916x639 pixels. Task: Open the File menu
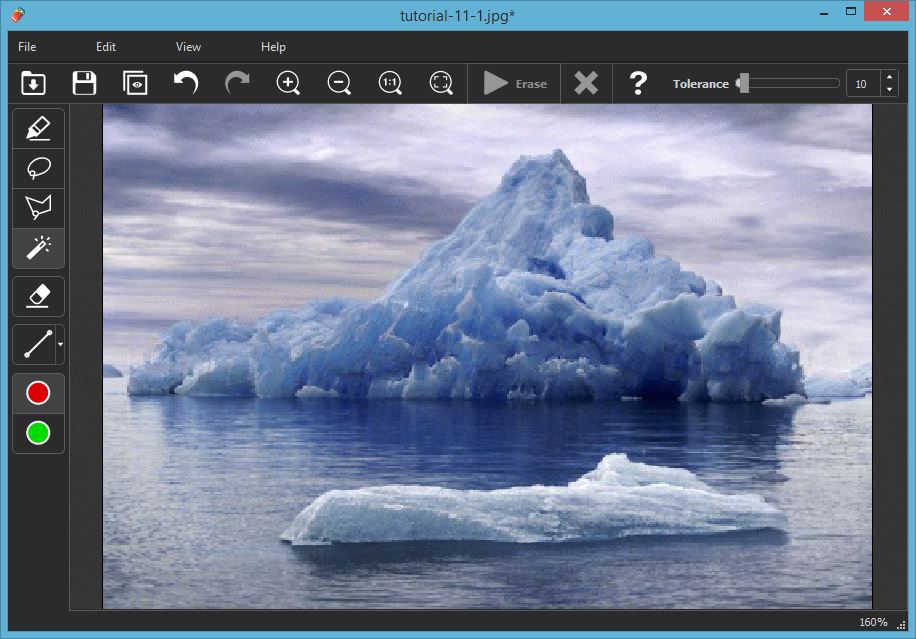click(x=26, y=46)
